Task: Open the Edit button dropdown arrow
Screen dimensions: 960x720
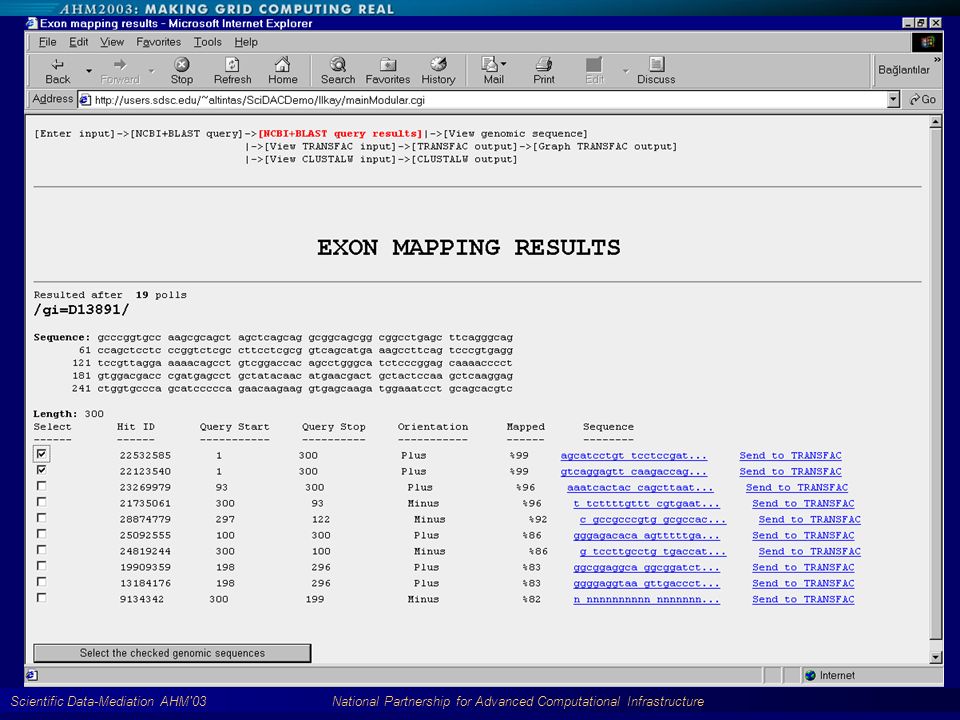Action: 625,71
